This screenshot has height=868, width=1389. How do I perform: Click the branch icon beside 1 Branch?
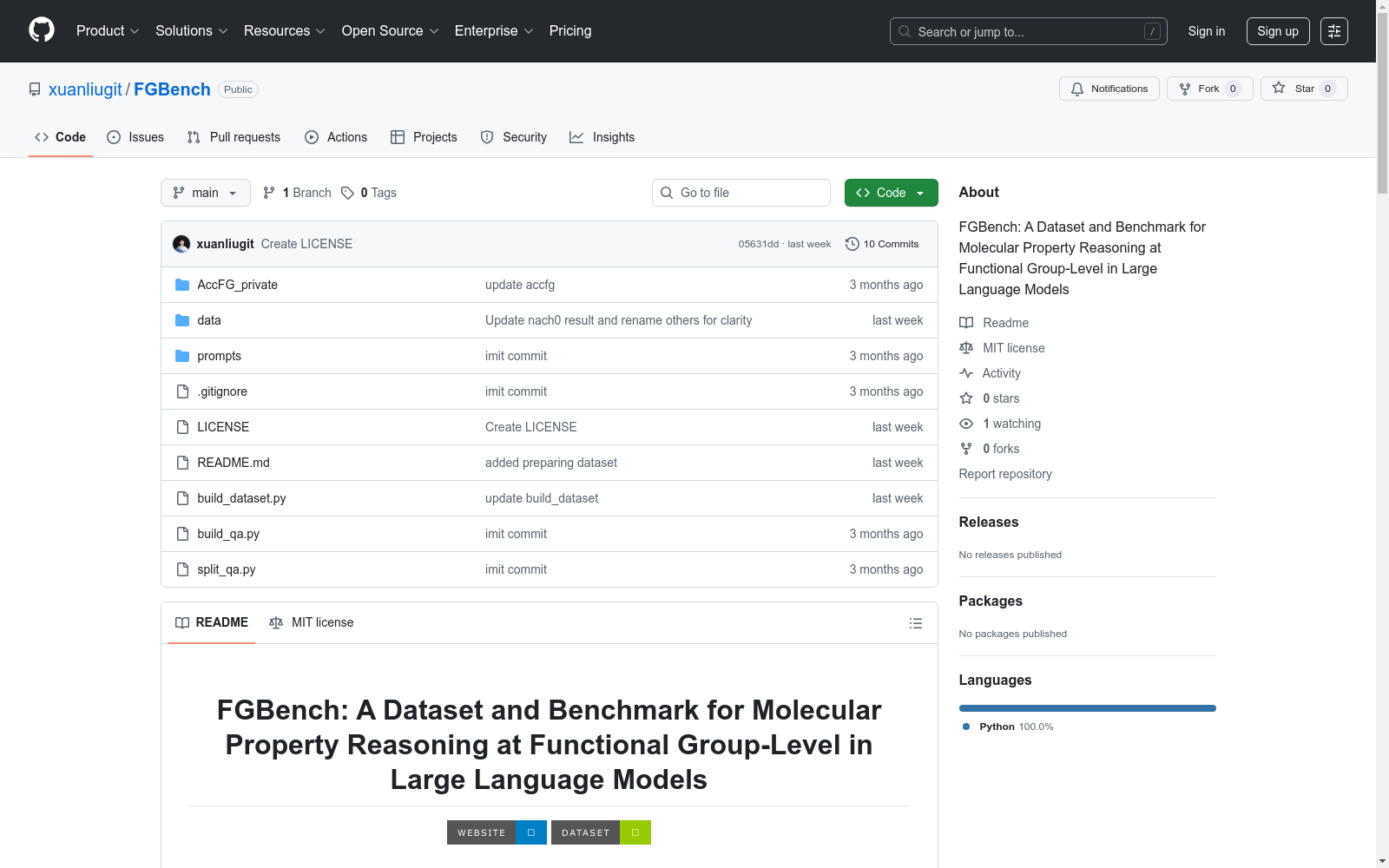[x=269, y=193]
